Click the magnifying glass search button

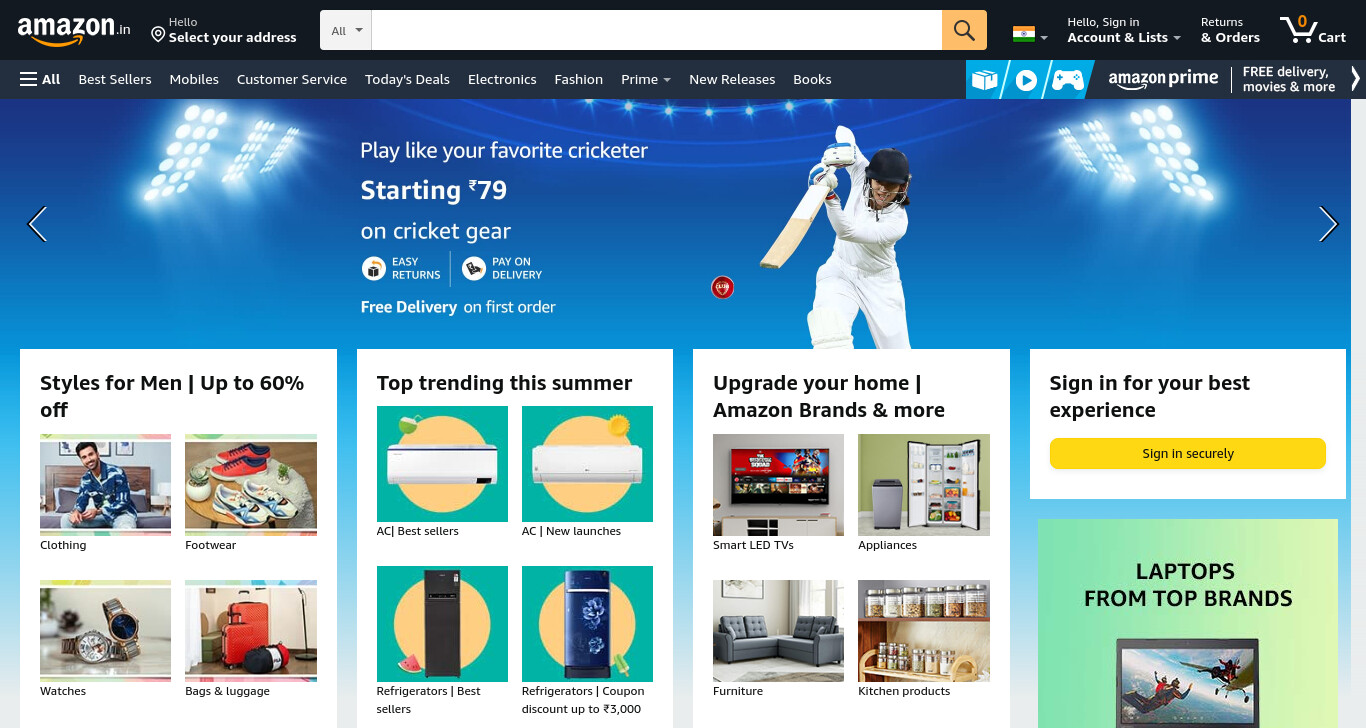(964, 30)
